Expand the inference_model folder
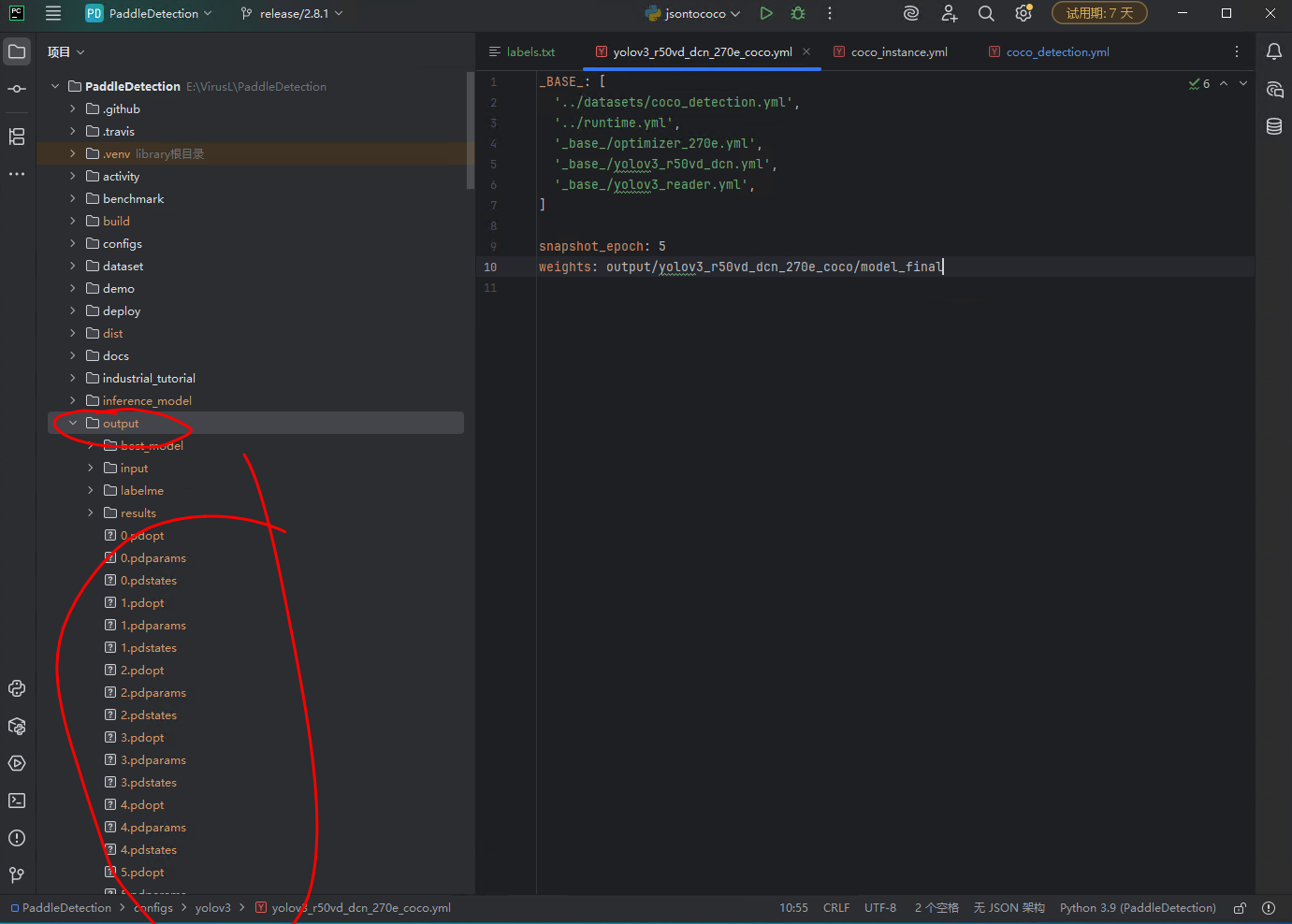This screenshot has height=924, width=1292. click(x=73, y=400)
